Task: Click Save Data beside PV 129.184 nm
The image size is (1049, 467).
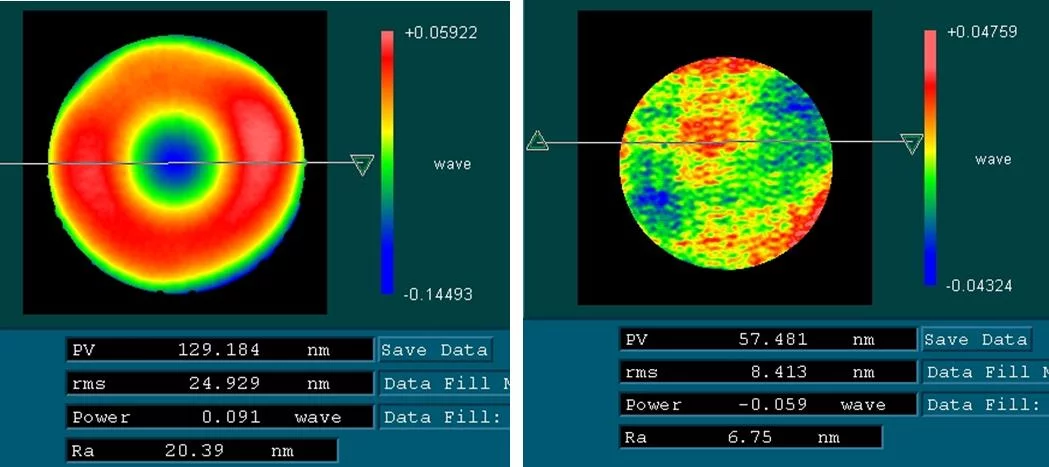Action: coord(435,350)
